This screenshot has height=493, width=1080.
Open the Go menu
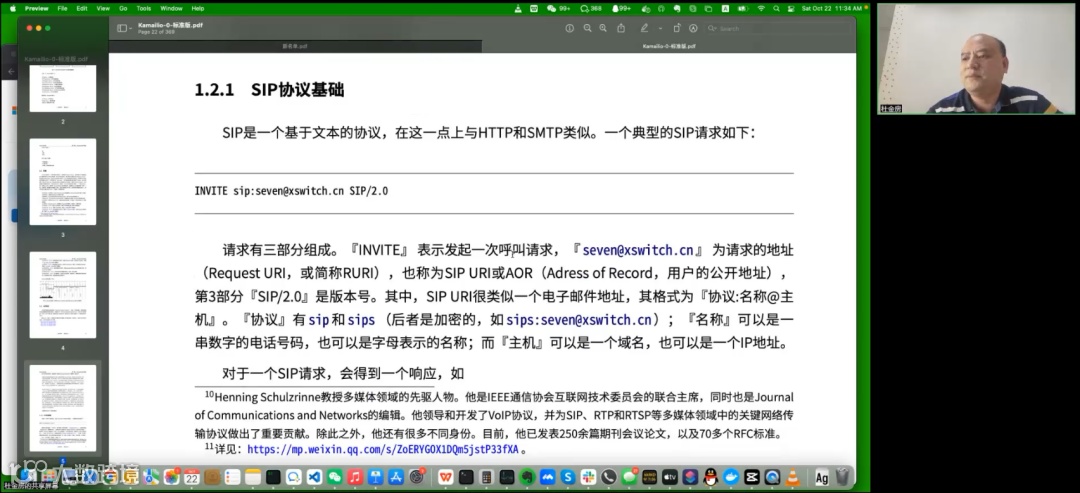(123, 8)
